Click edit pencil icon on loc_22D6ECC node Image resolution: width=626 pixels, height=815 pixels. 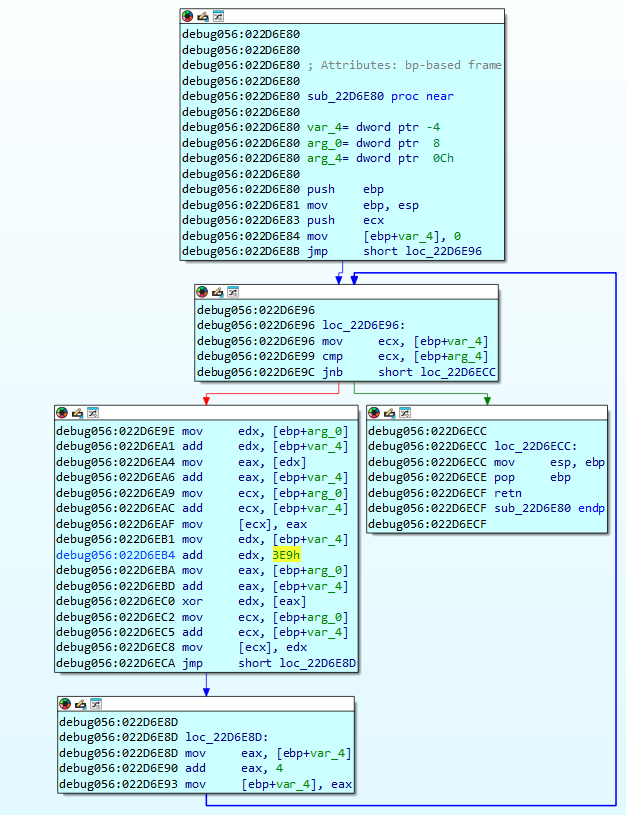(389, 413)
